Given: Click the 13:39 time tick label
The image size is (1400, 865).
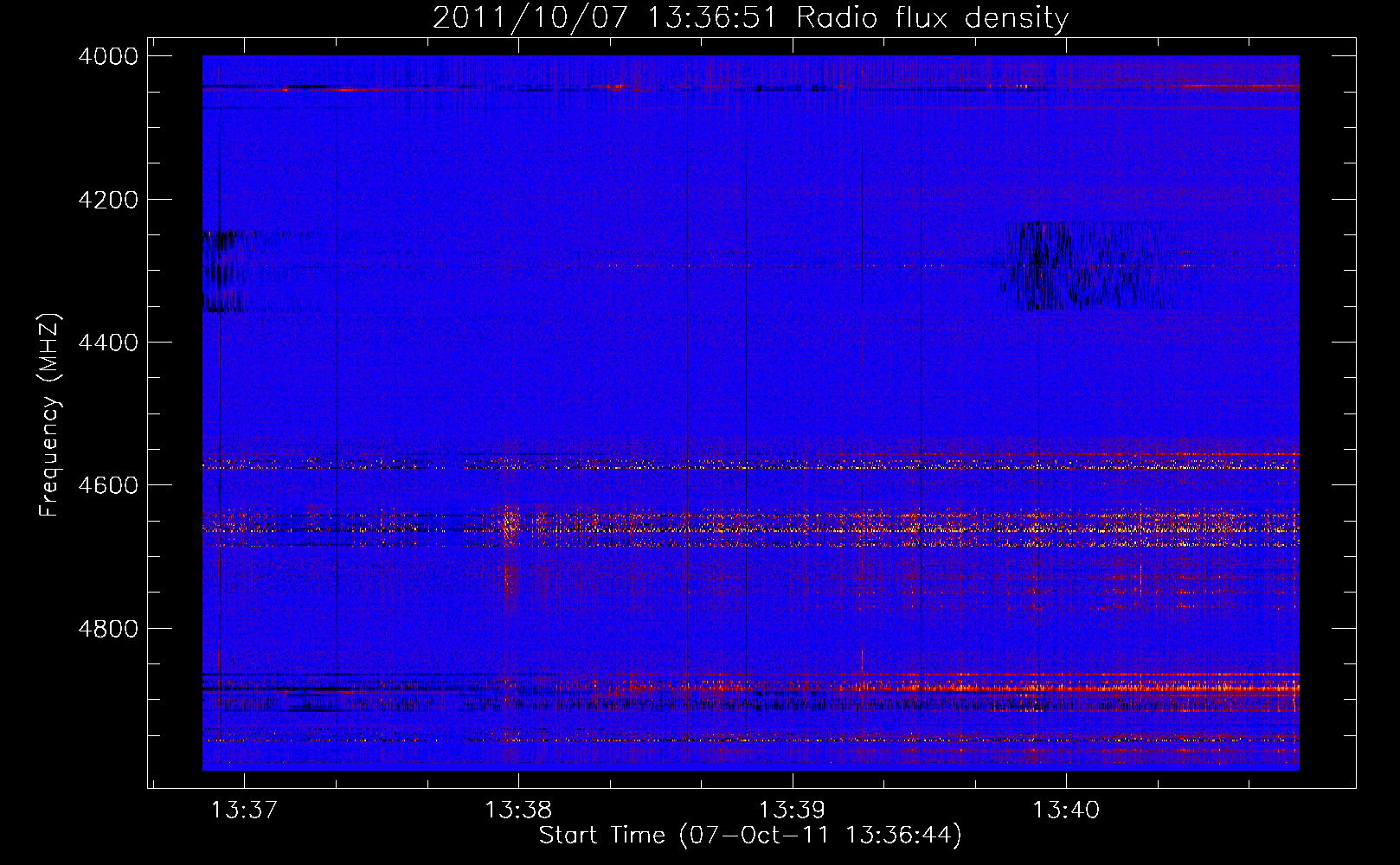Looking at the screenshot, I should 792,810.
